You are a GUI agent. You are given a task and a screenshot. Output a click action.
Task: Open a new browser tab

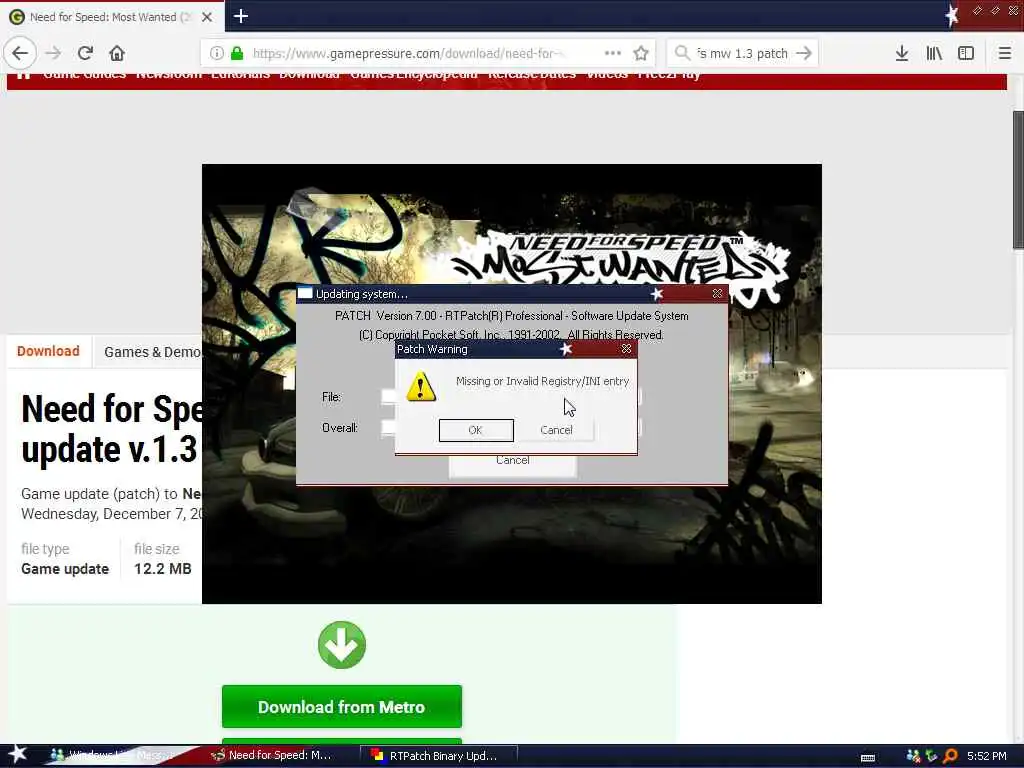(x=241, y=16)
